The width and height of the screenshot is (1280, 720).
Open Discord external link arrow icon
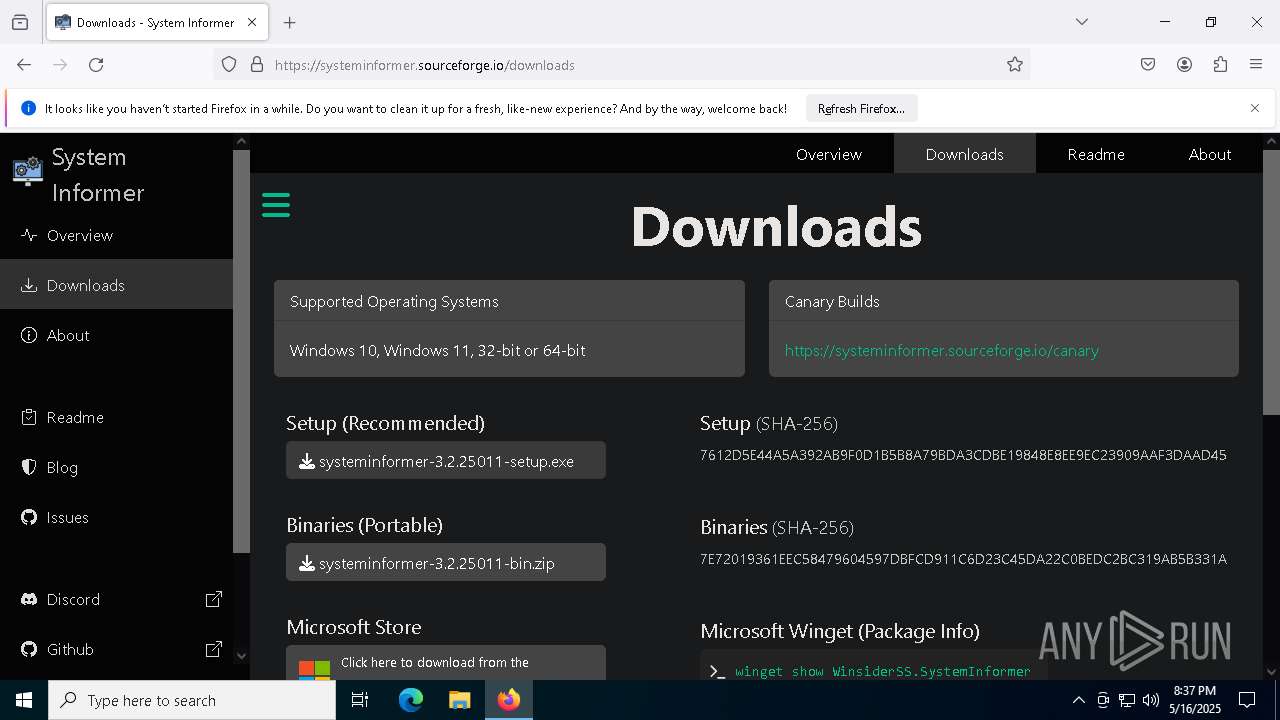(x=214, y=599)
